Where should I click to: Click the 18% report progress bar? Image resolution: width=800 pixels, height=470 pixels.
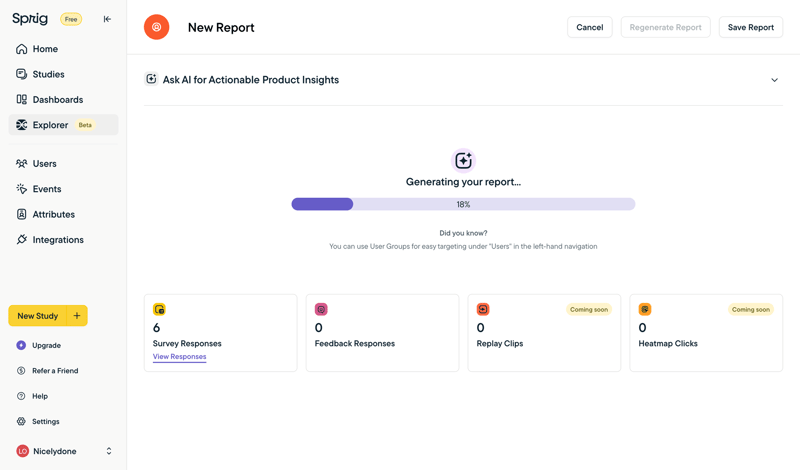[x=463, y=204]
